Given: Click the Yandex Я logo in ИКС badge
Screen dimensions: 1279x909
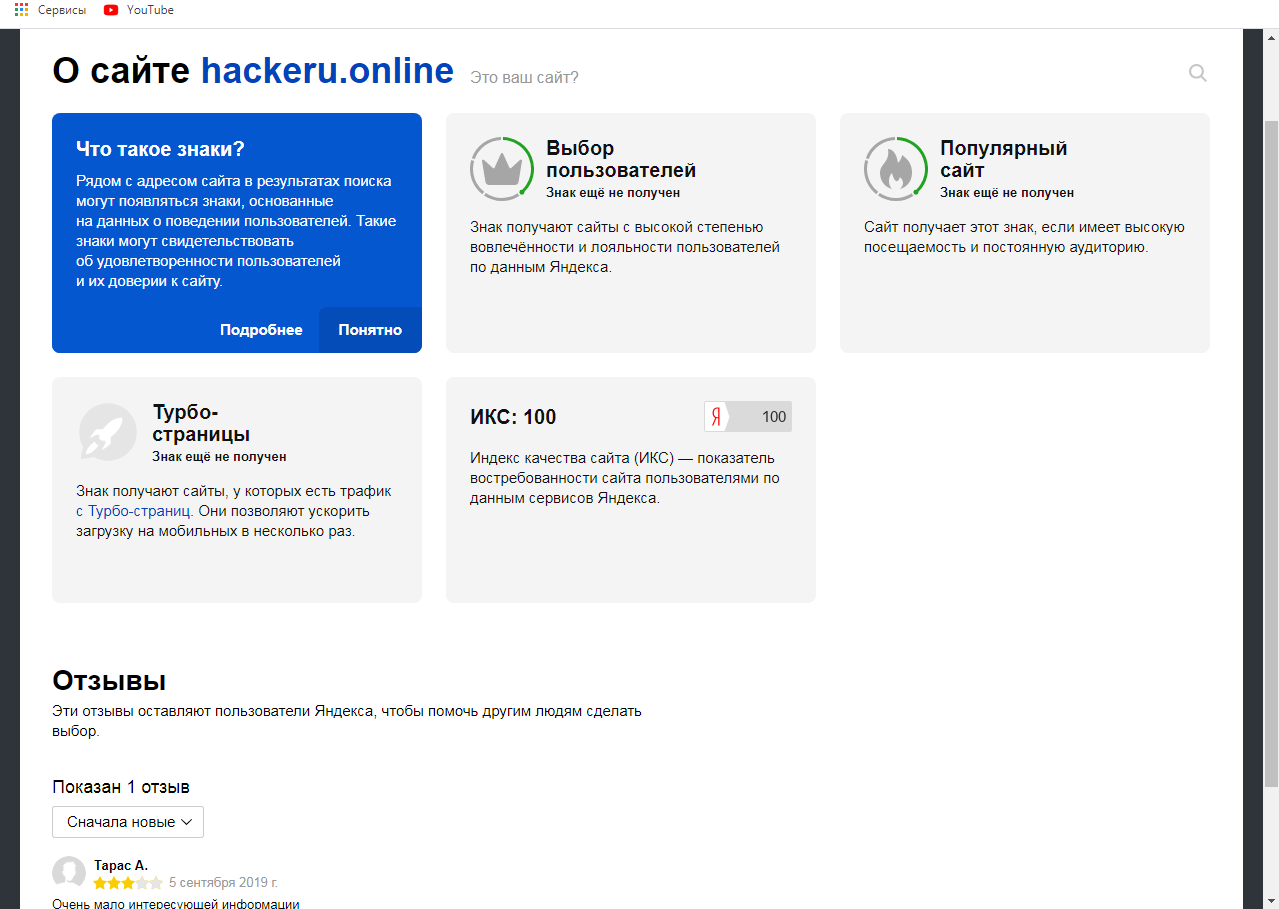Looking at the screenshot, I should pos(716,417).
